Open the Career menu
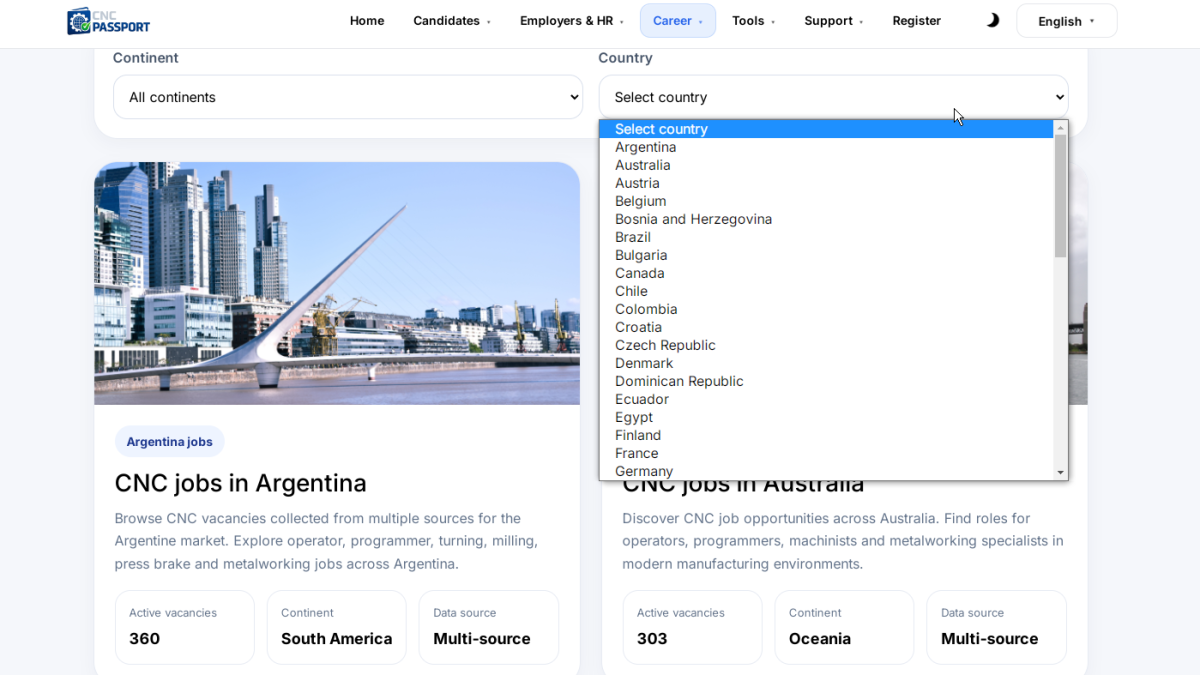 coord(678,21)
